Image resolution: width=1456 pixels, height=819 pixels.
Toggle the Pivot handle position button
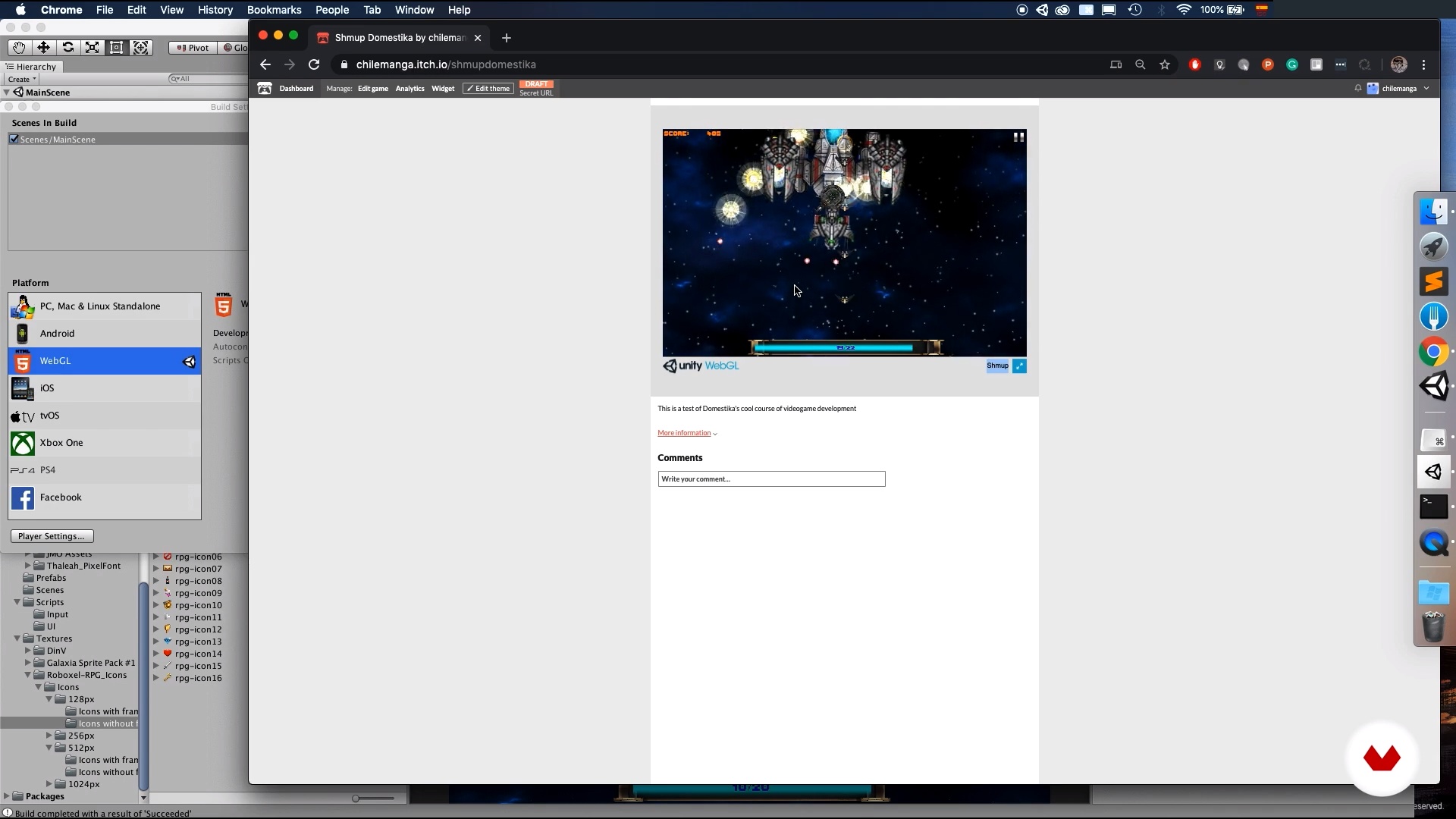pos(193,47)
